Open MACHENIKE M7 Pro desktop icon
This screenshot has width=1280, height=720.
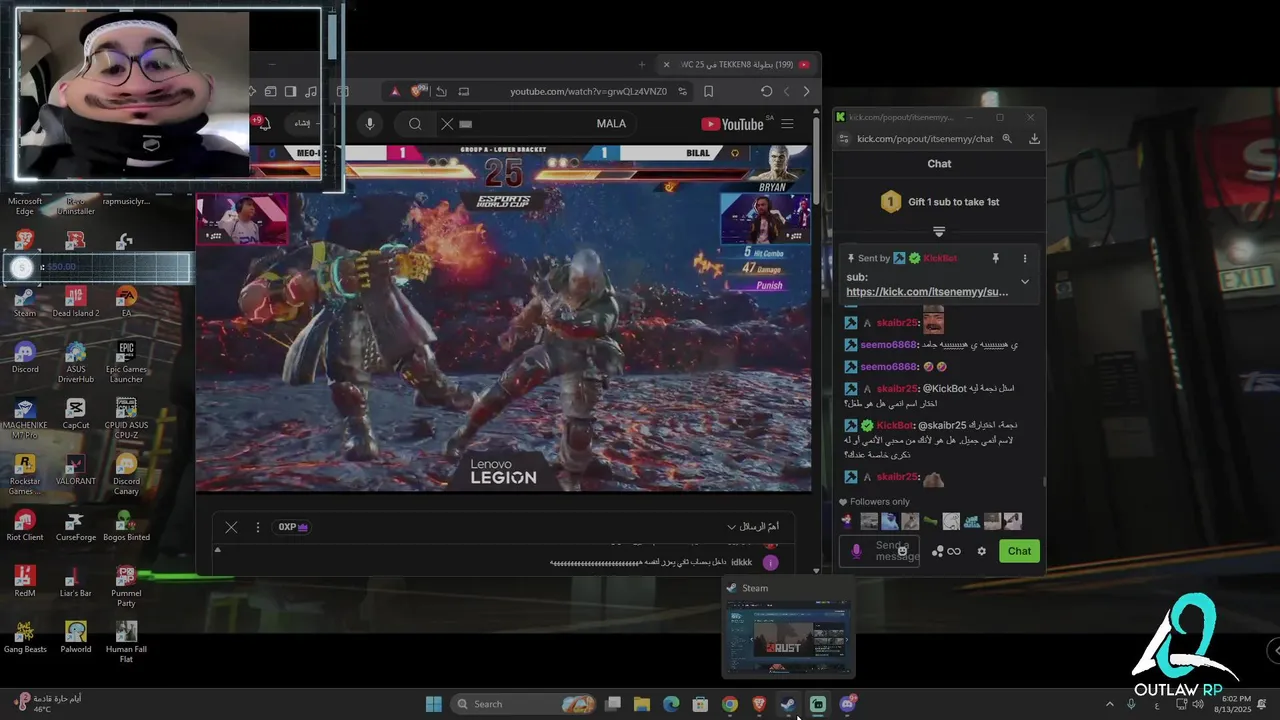coord(25,418)
